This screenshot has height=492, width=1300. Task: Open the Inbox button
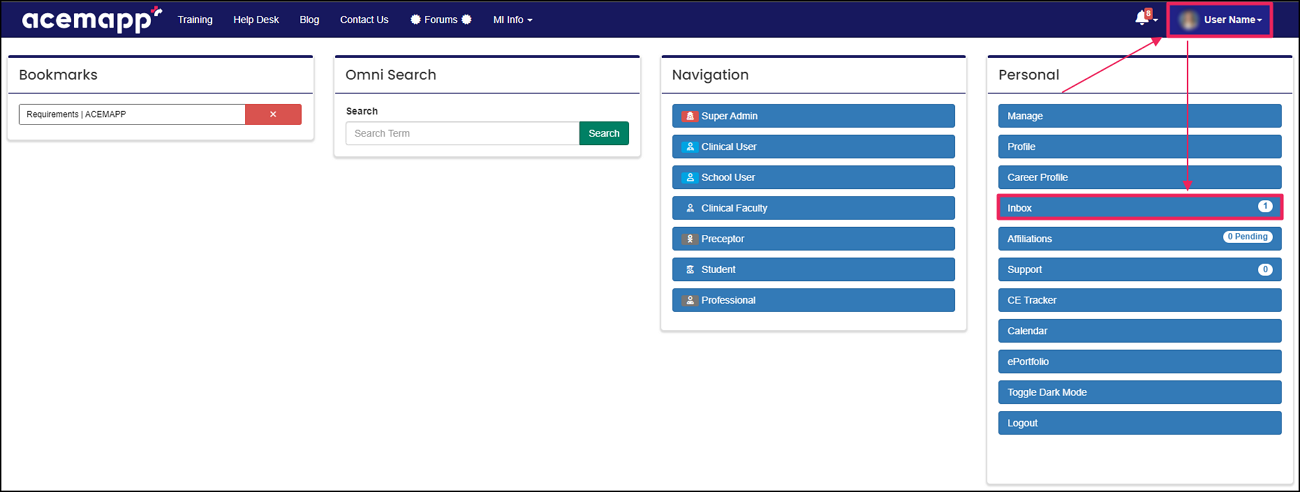tap(1140, 208)
